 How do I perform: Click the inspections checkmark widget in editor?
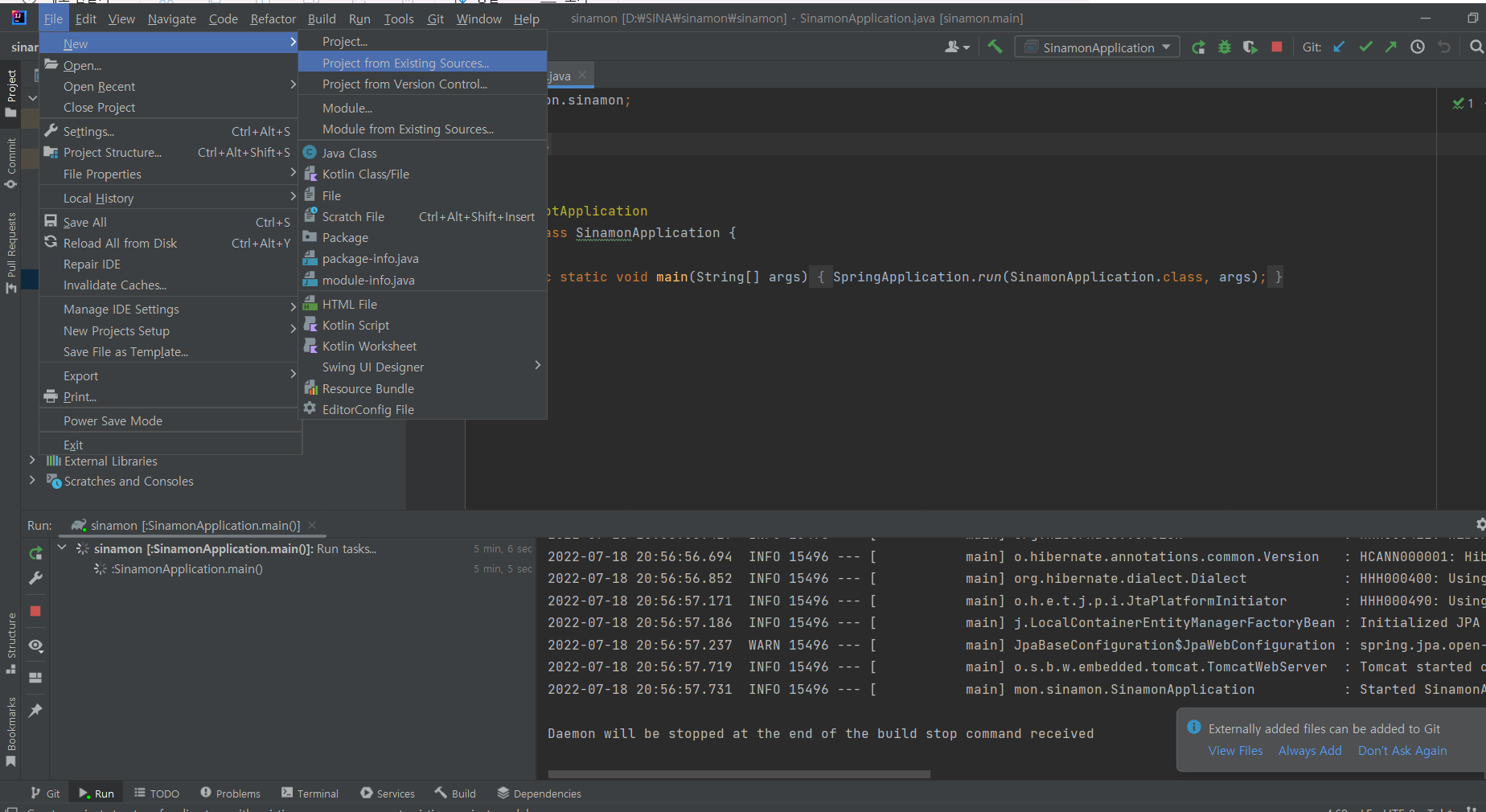[x=1463, y=103]
